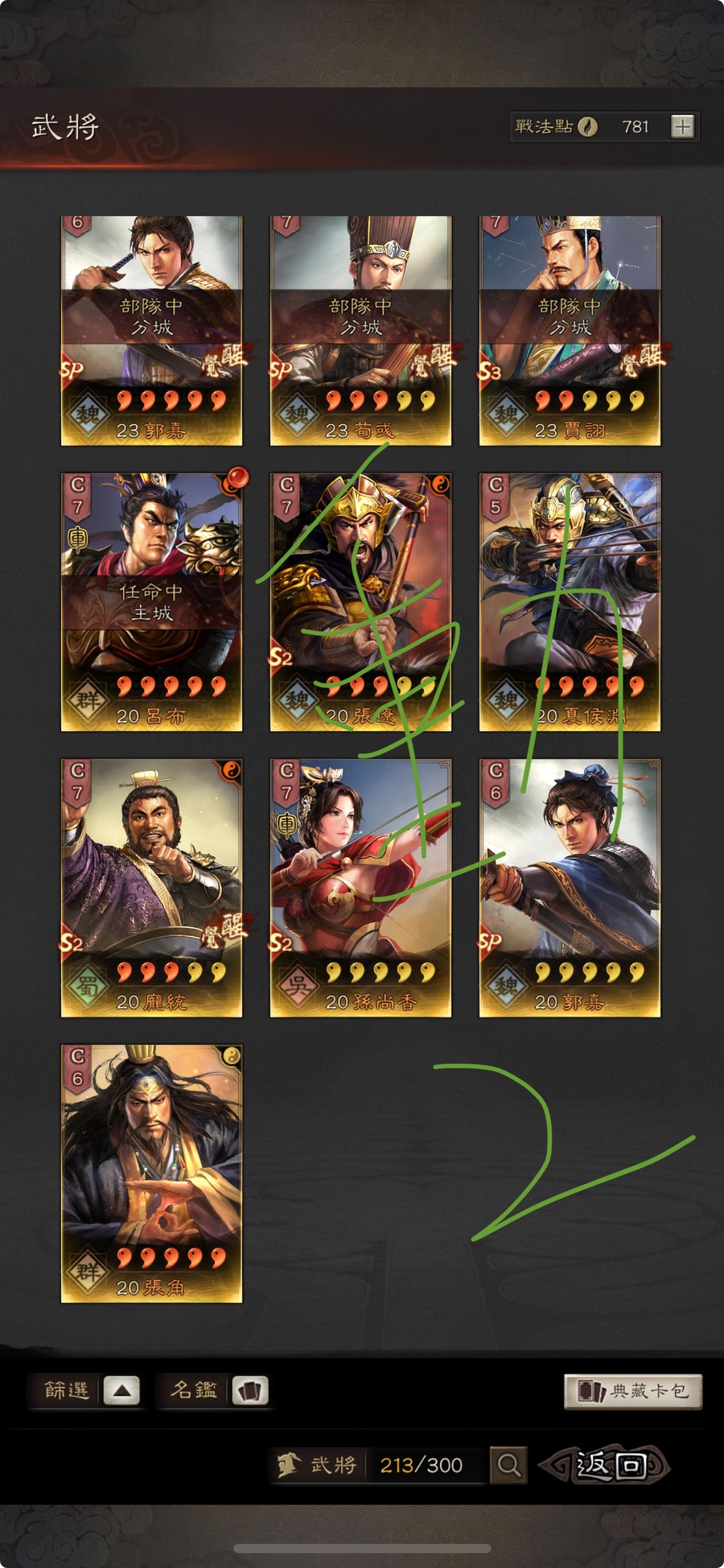Viewport: 724px width, 1568px height.
Task: Tap the yin-yang badge on 張角 card
Action: [231, 1056]
